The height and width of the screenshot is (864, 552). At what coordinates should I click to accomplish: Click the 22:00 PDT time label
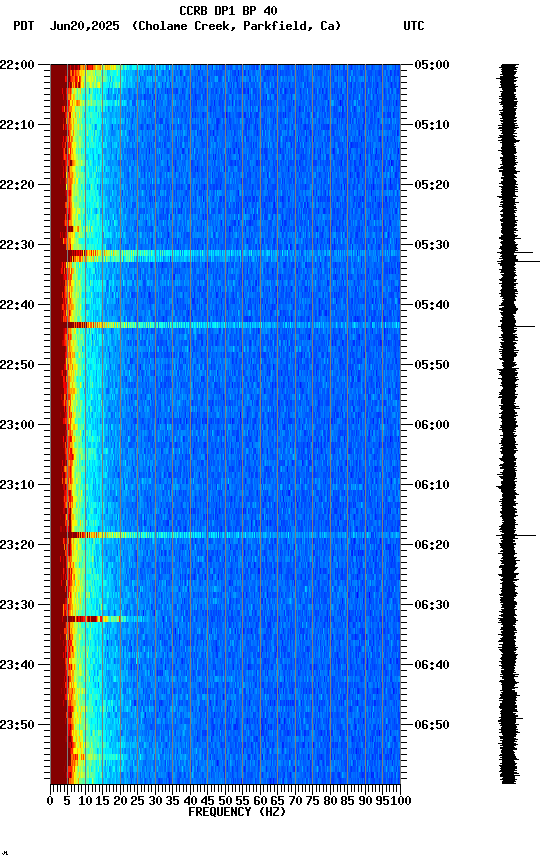pyautogui.click(x=17, y=65)
